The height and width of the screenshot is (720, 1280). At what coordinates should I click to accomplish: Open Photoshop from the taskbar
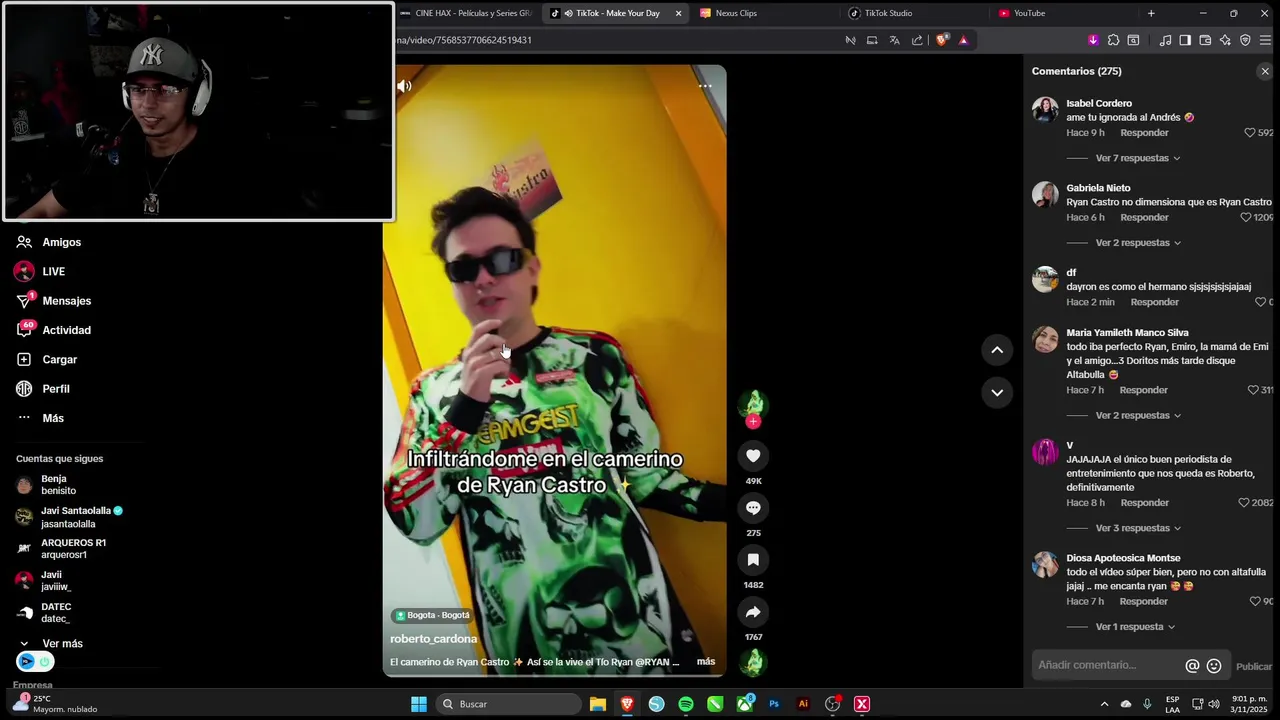pos(774,704)
